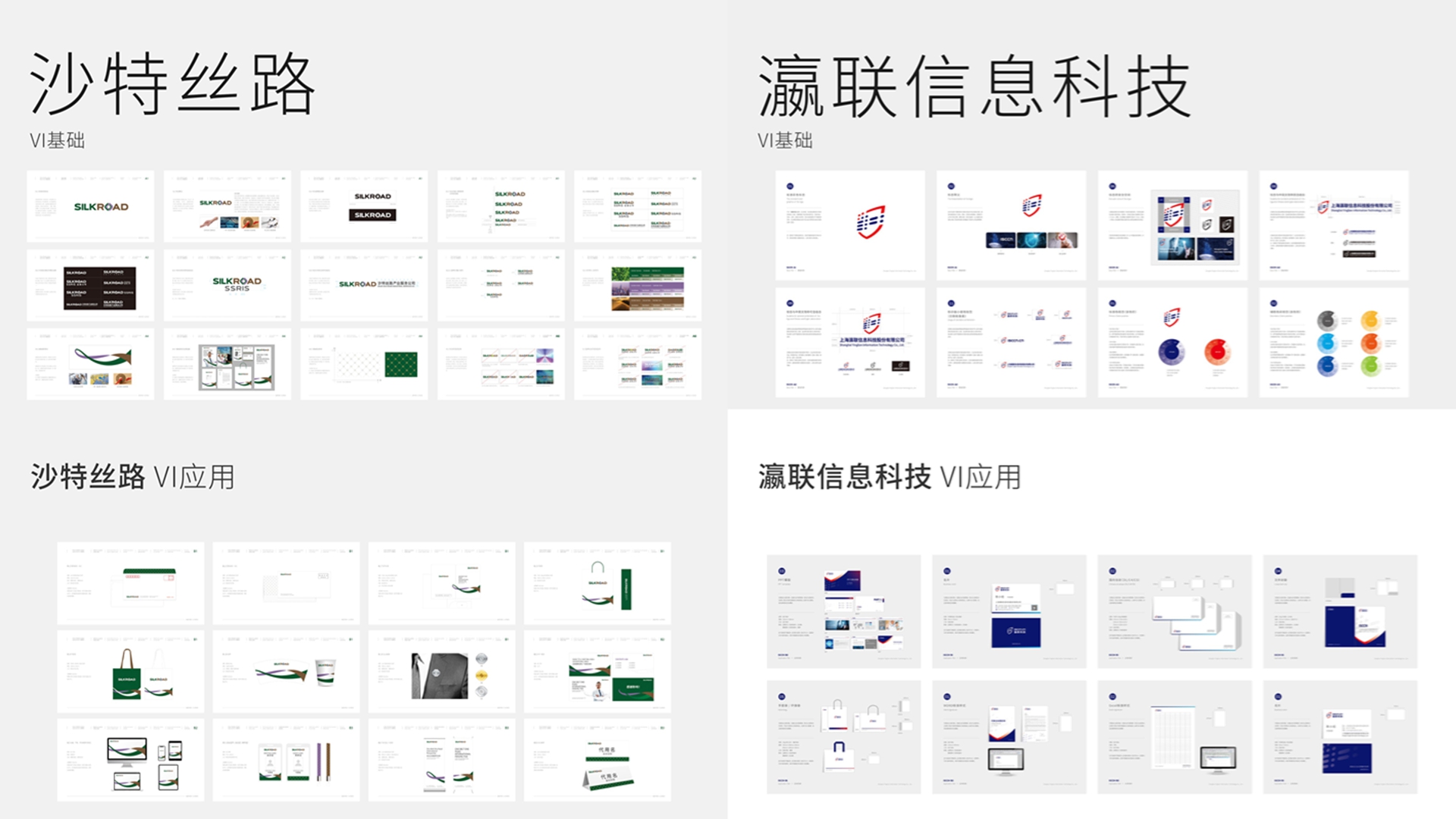Open the black panel with white SILKROAD logos
This screenshot has height=819, width=1456.
90,285
